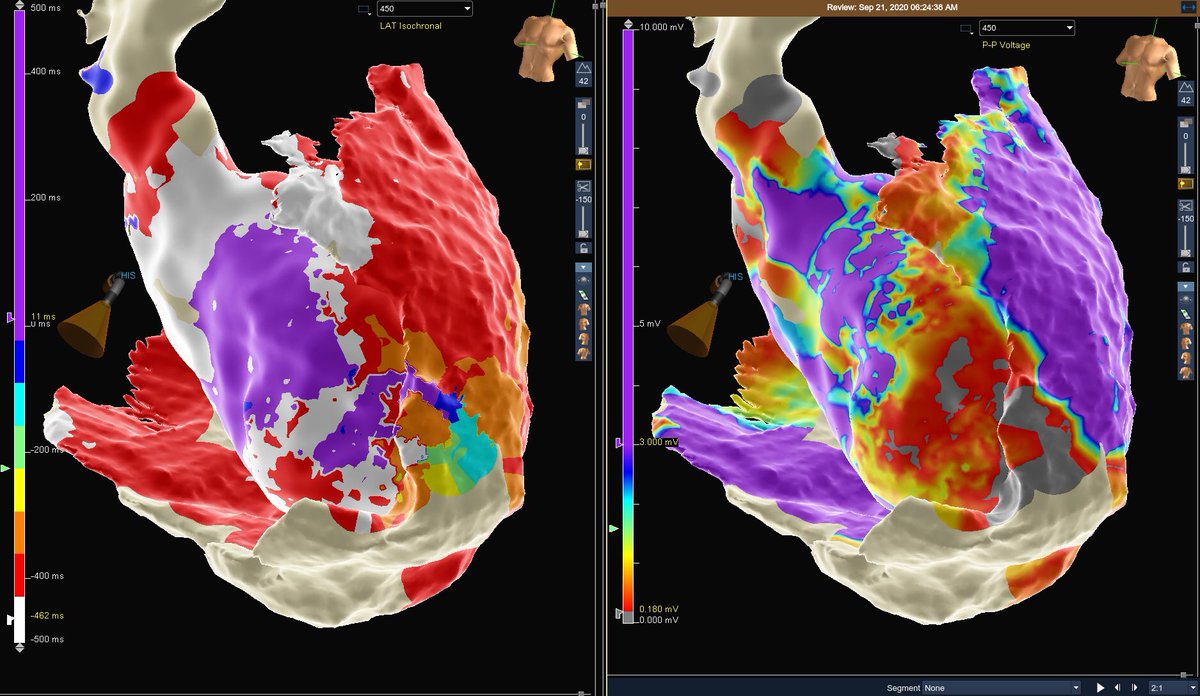Viewport: 1200px width, 696px height.
Task: Select second torso view preset in left toolbar
Action: 583,324
